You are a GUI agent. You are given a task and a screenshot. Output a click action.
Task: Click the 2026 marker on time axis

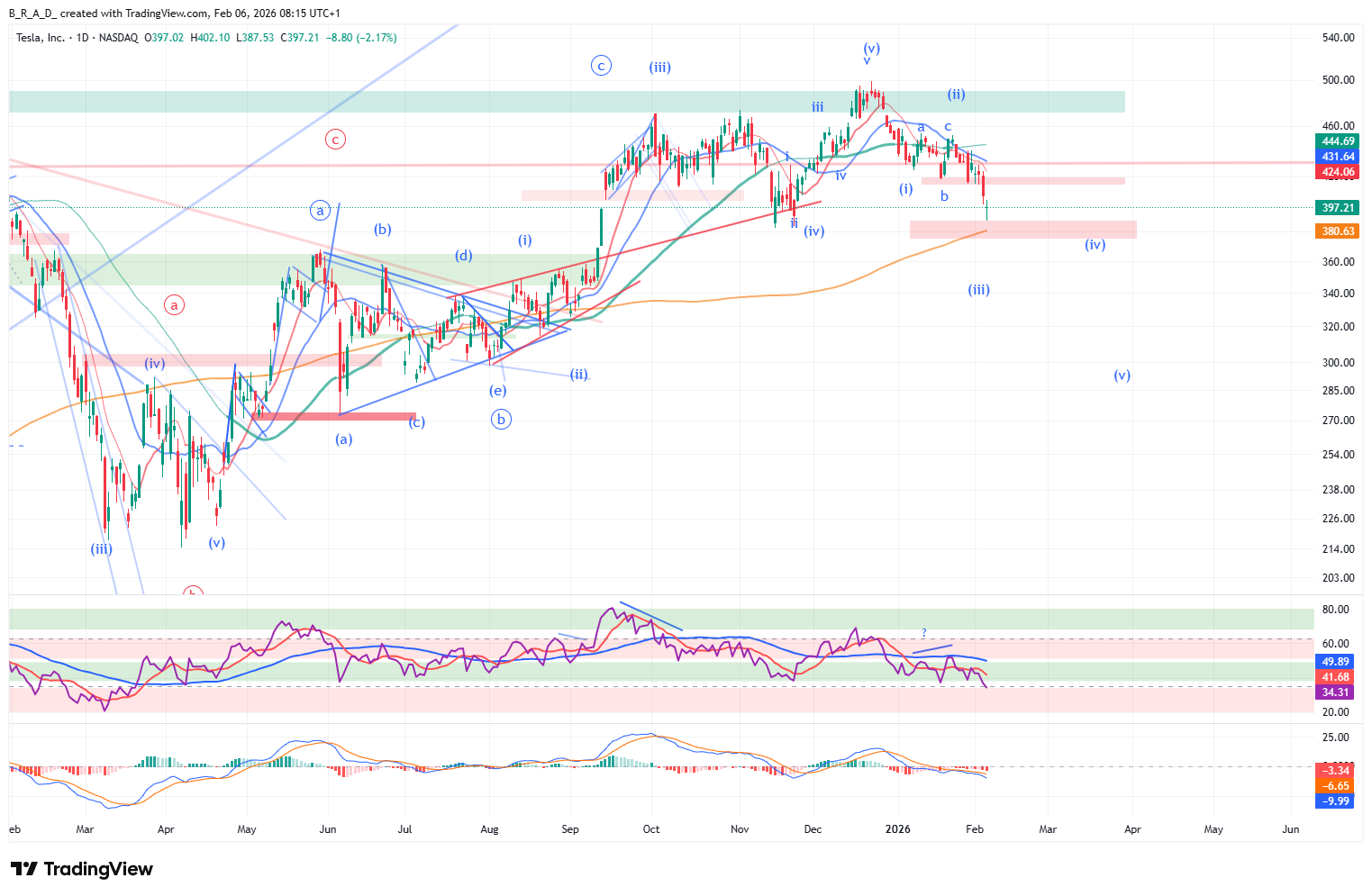898,829
